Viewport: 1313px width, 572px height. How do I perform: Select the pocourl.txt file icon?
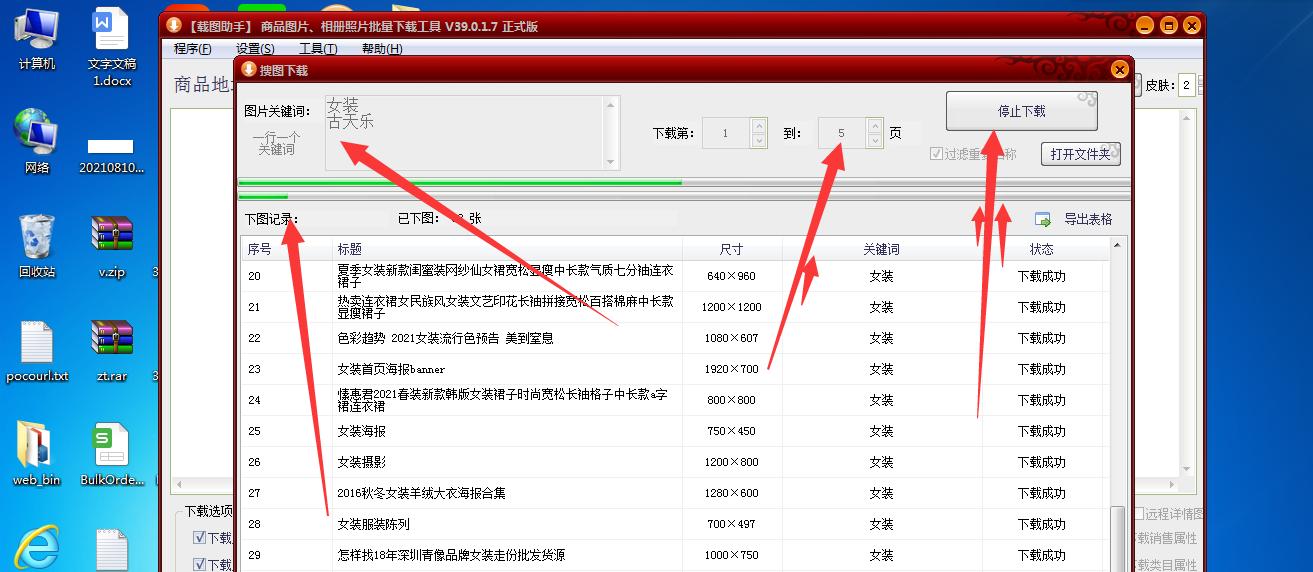[37, 350]
